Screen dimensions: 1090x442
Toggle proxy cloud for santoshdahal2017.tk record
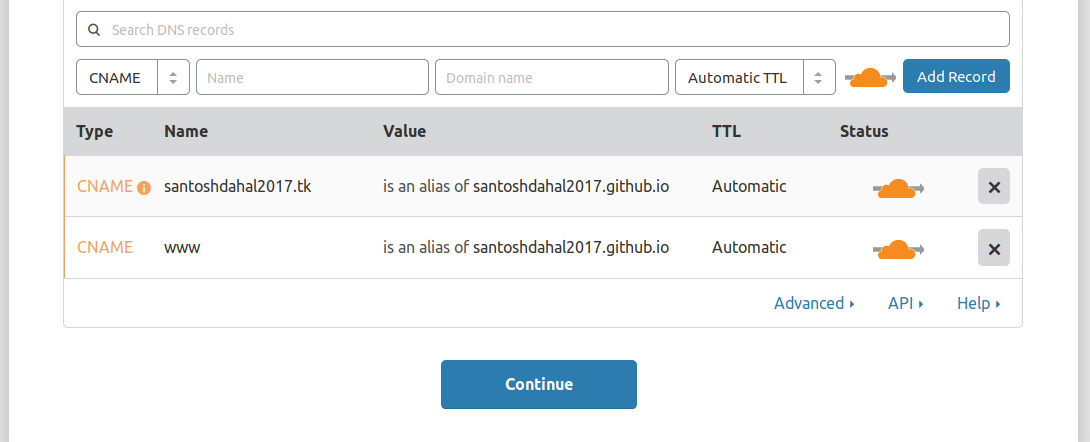coord(898,187)
